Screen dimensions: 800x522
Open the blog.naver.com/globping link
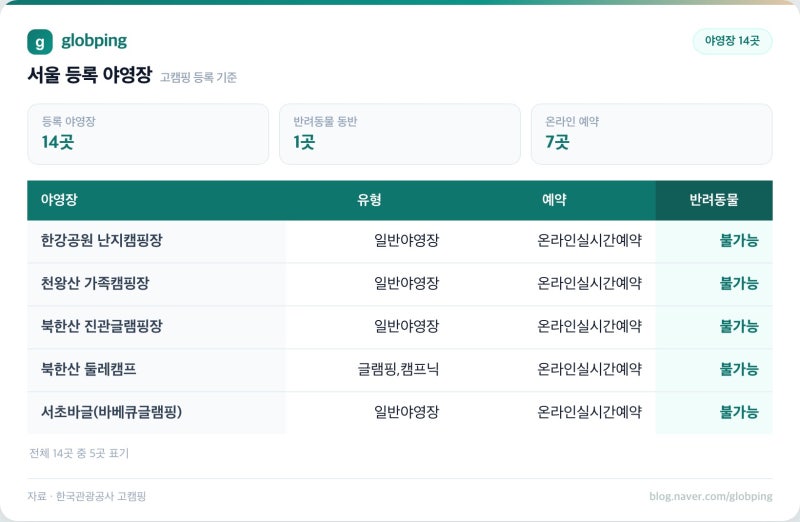(711, 496)
